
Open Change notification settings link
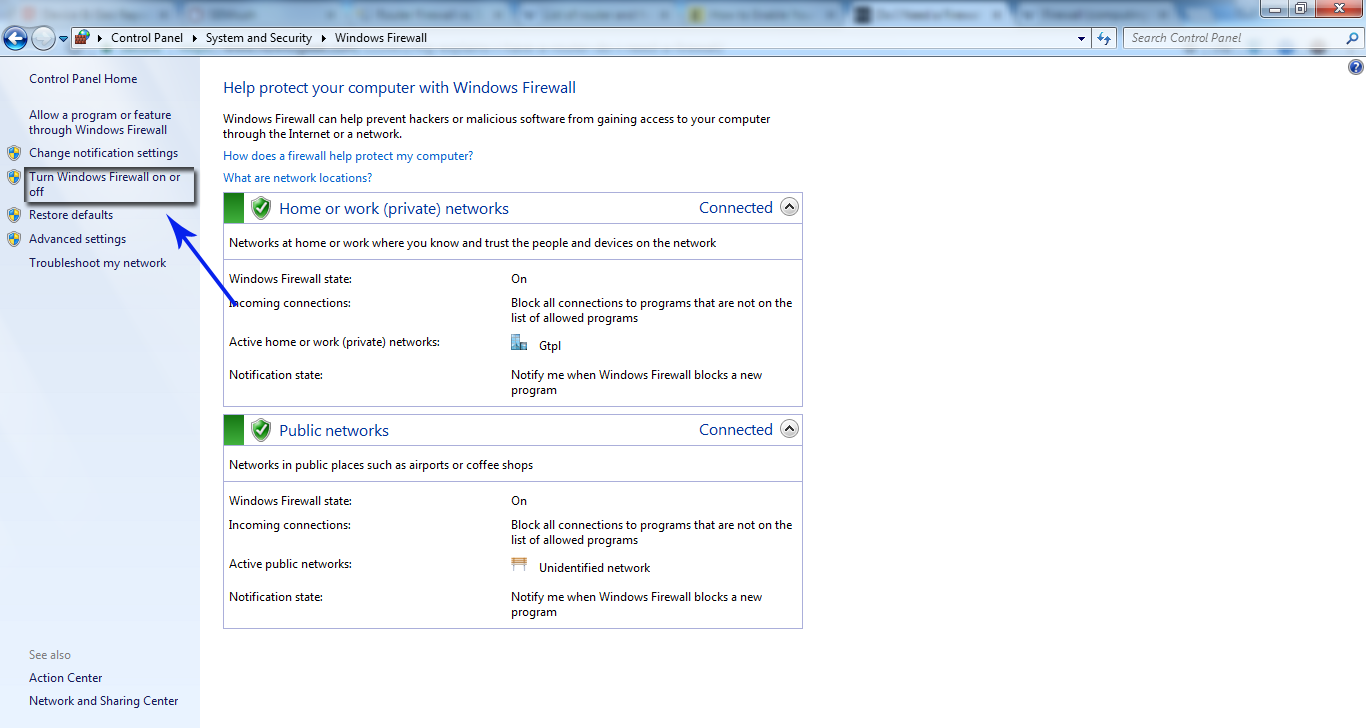103,153
